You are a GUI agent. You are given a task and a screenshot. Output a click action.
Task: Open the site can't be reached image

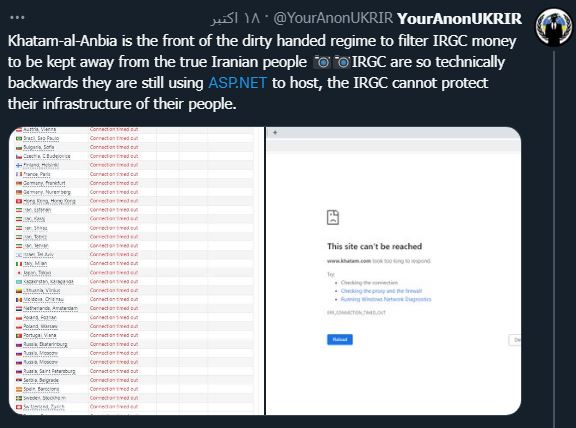click(x=393, y=271)
